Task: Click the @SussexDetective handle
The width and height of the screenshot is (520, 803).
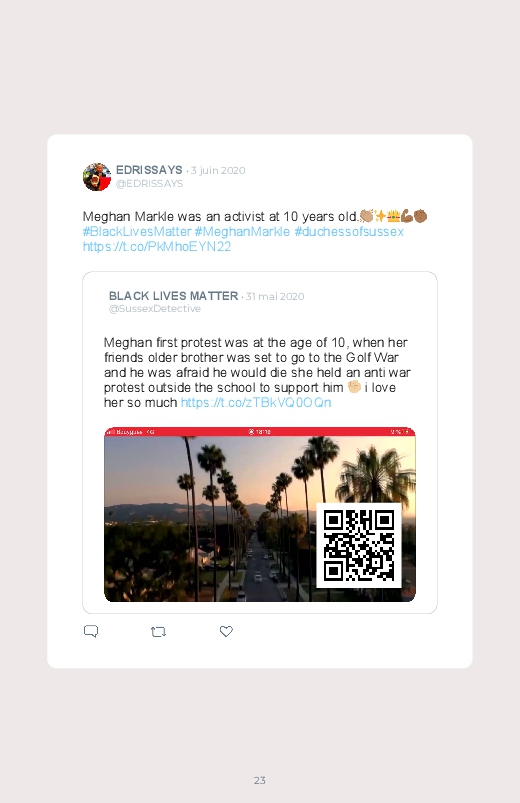Action: pyautogui.click(x=155, y=308)
